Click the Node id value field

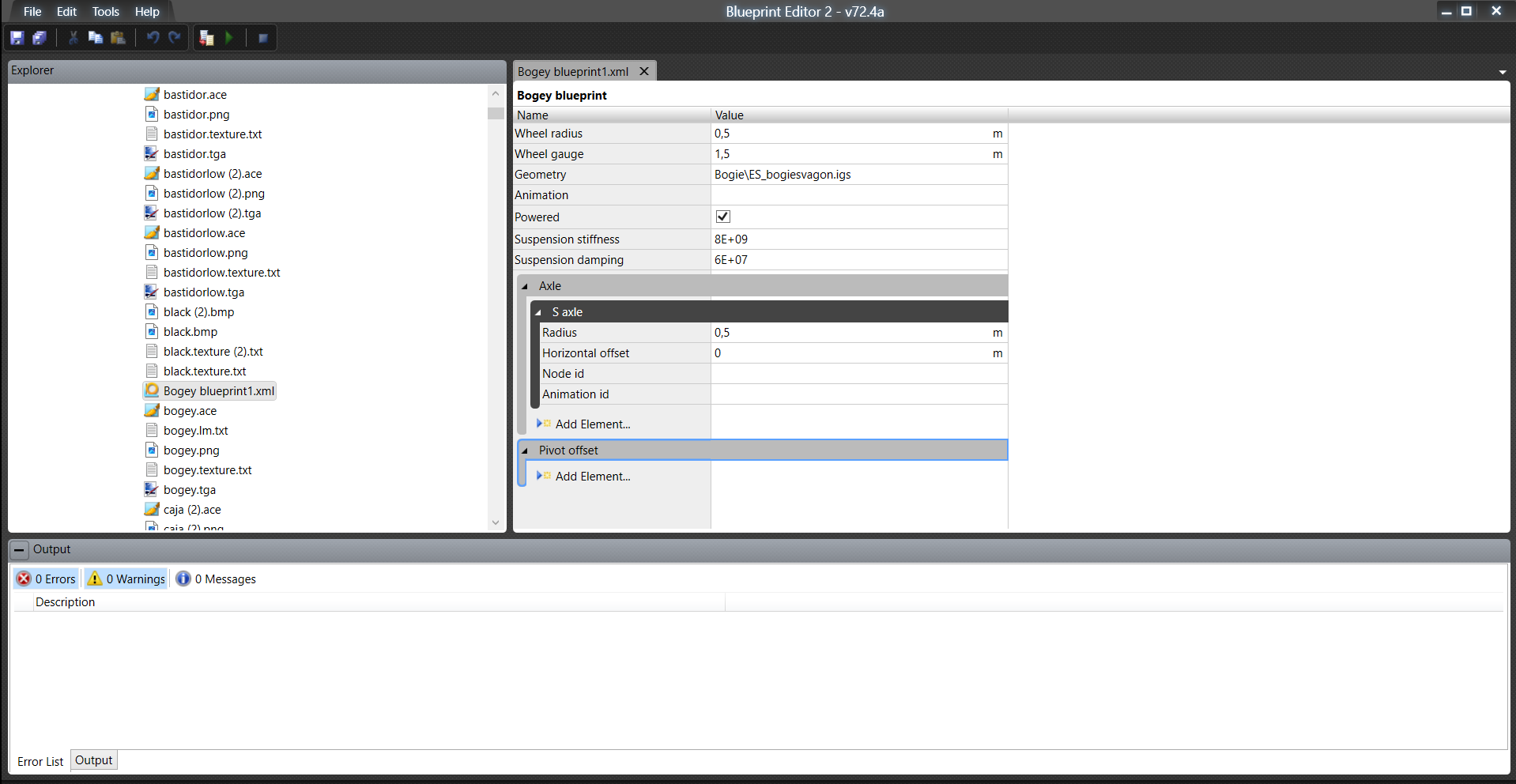[x=860, y=374]
